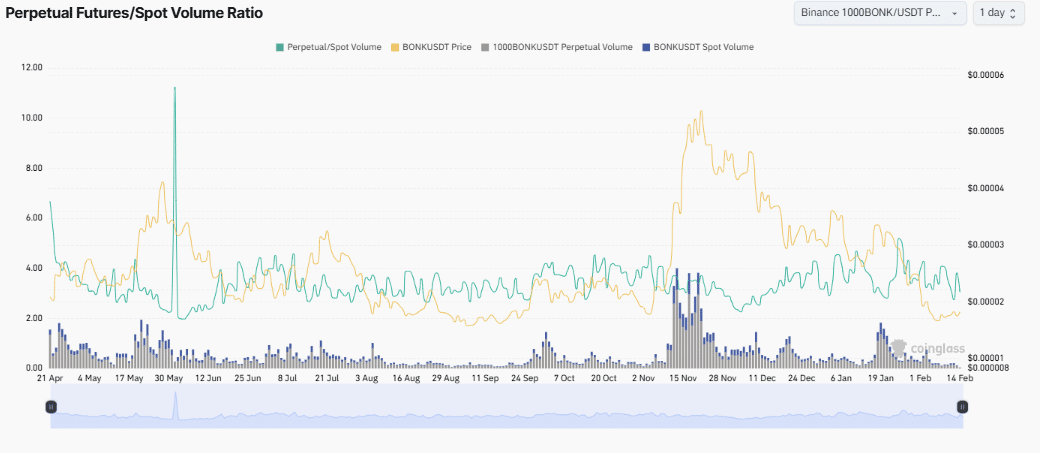1040x453 pixels.
Task: Click the right range slider handle
Action: [x=962, y=406]
